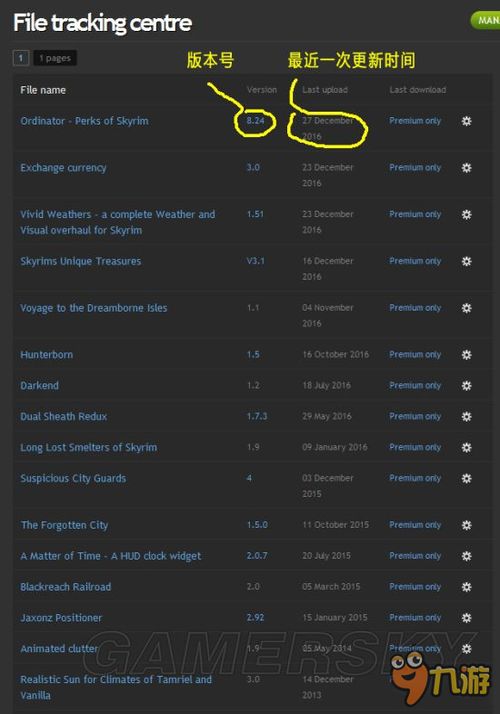Screen dimensions: 500x714
Task: Sort by Last upload column header
Action: pyautogui.click(x=325, y=90)
